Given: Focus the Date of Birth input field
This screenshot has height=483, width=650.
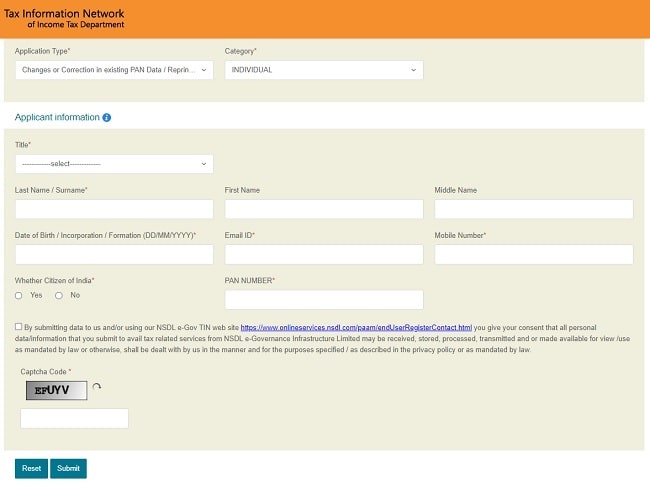Looking at the screenshot, I should click(114, 254).
